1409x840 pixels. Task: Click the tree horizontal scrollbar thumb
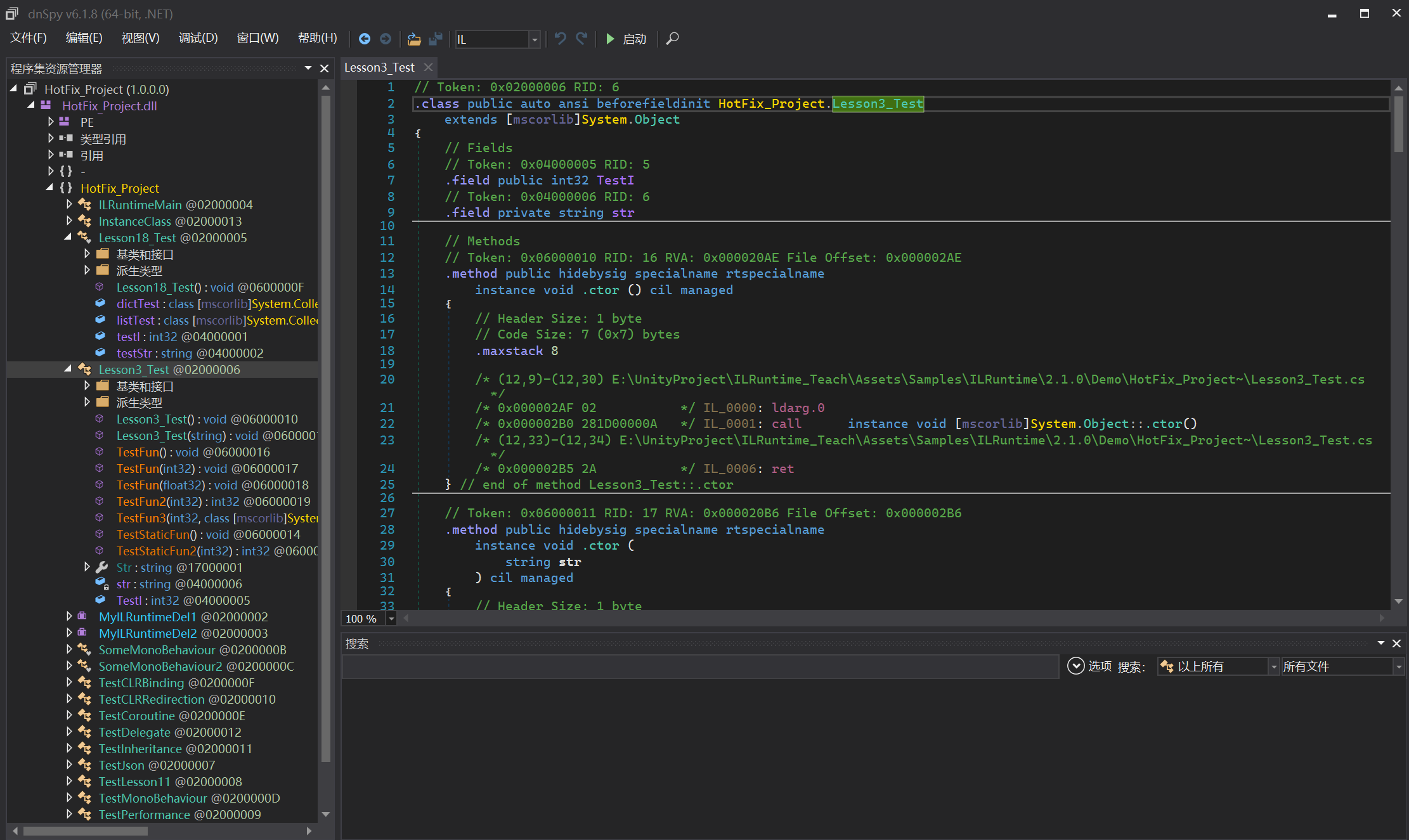tap(86, 830)
